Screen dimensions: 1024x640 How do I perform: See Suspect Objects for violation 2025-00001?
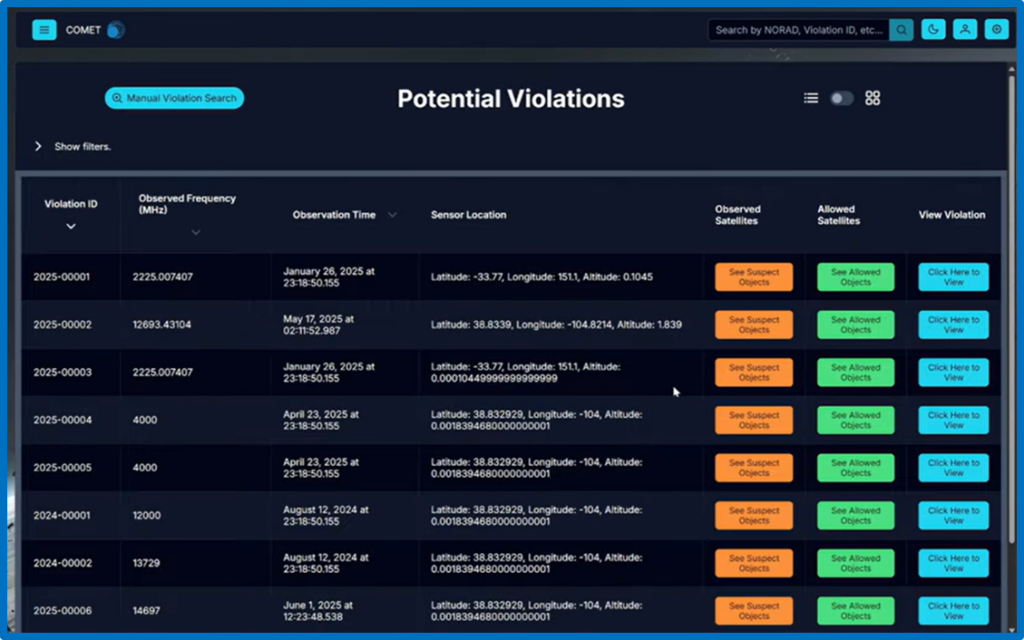pos(754,277)
